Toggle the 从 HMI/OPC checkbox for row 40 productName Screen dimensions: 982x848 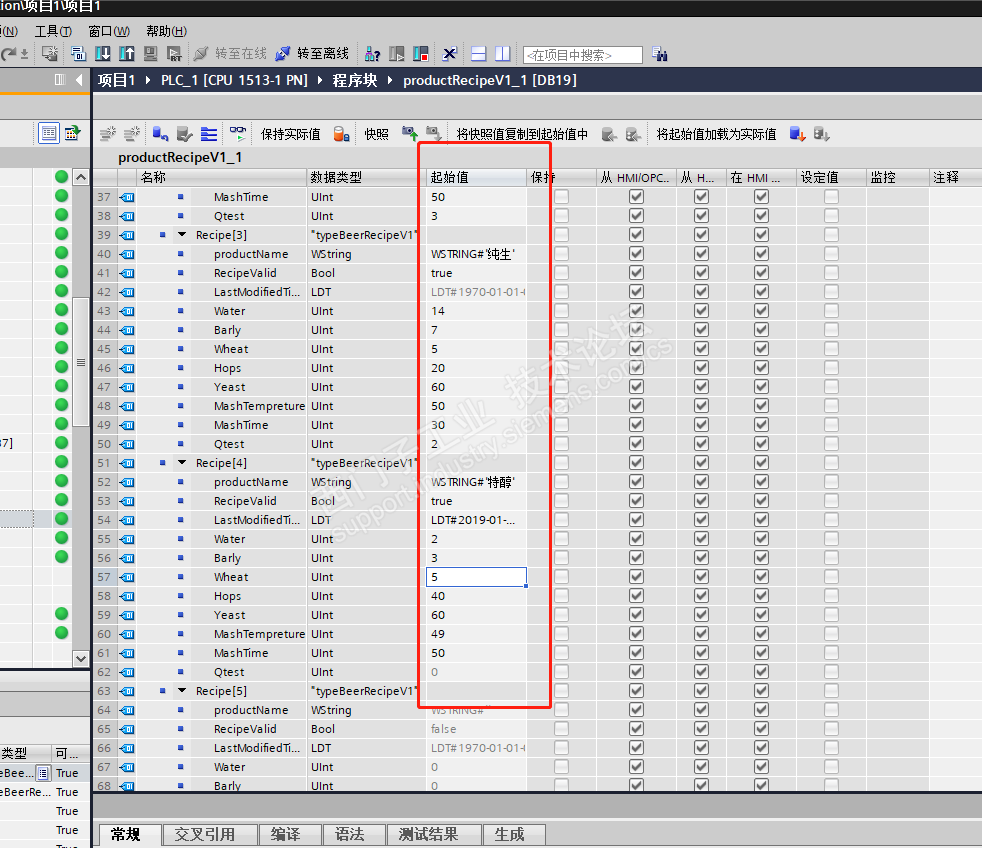coord(636,254)
